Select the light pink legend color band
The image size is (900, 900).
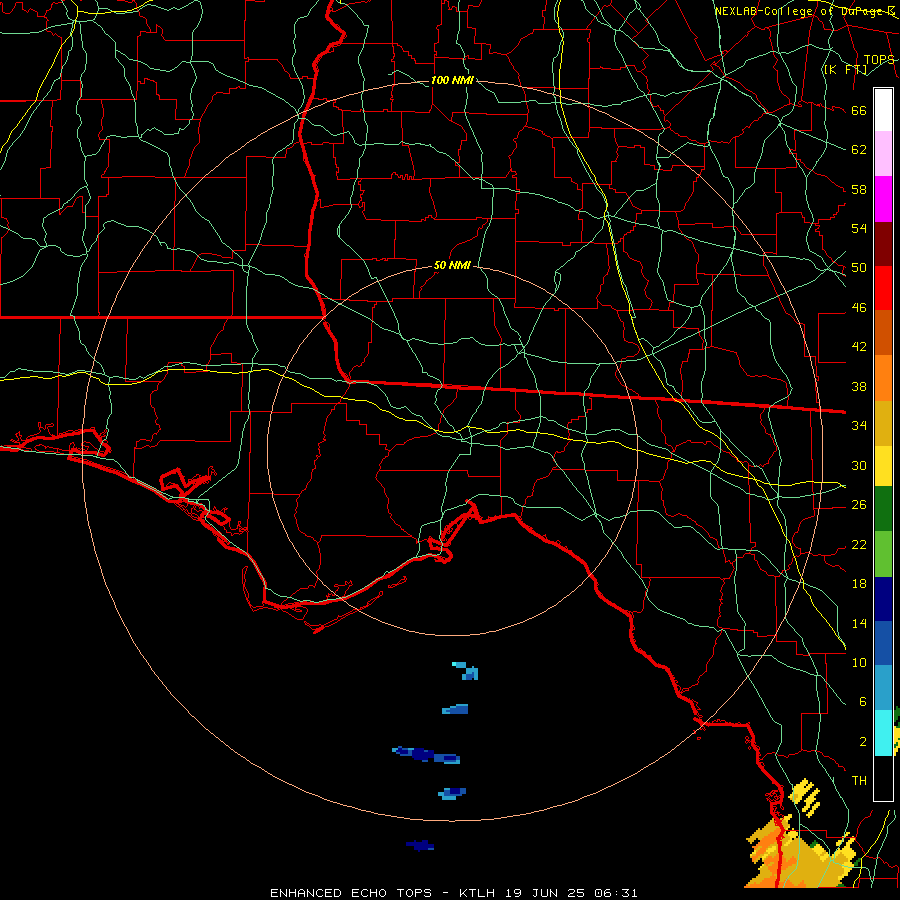click(x=883, y=154)
